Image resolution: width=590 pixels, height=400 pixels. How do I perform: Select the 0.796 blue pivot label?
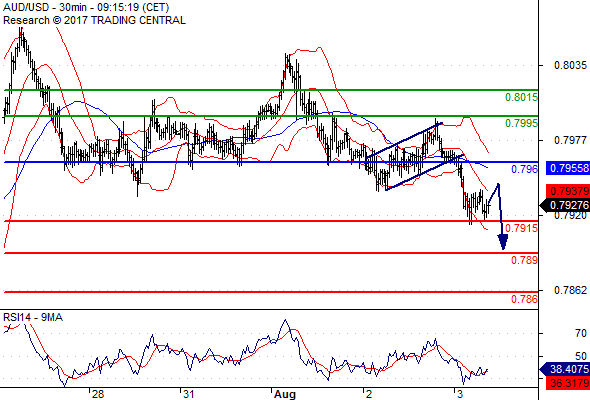tap(524, 169)
